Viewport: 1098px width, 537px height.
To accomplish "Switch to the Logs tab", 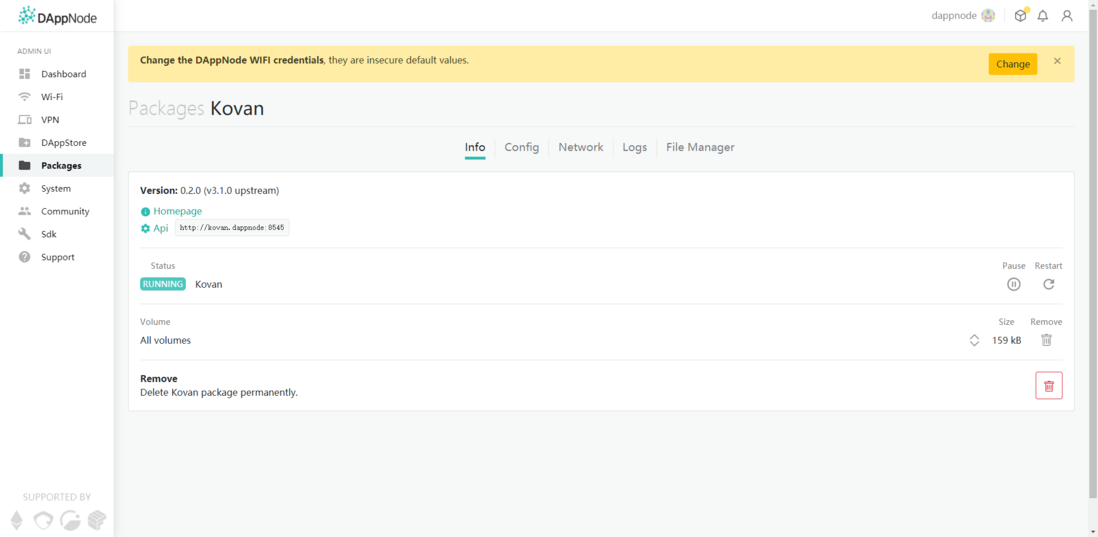I will click(x=634, y=148).
